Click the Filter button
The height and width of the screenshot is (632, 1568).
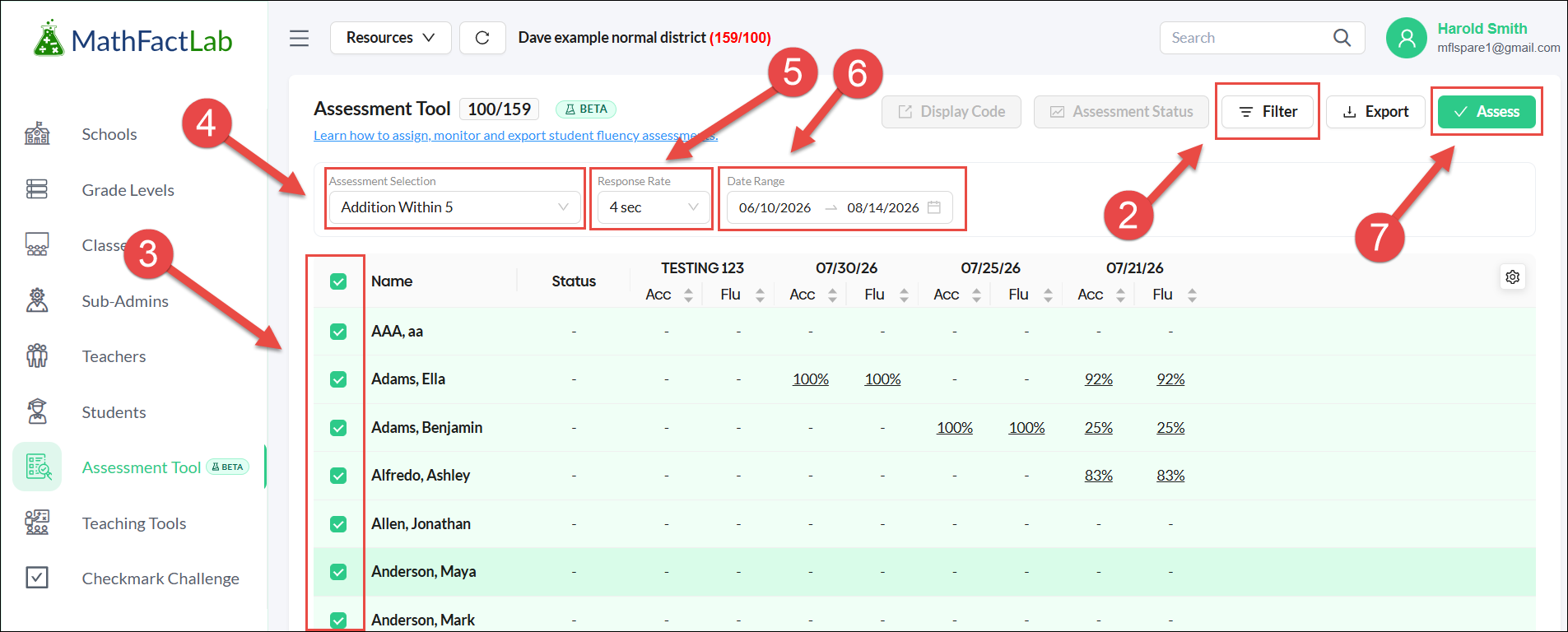click(1268, 112)
